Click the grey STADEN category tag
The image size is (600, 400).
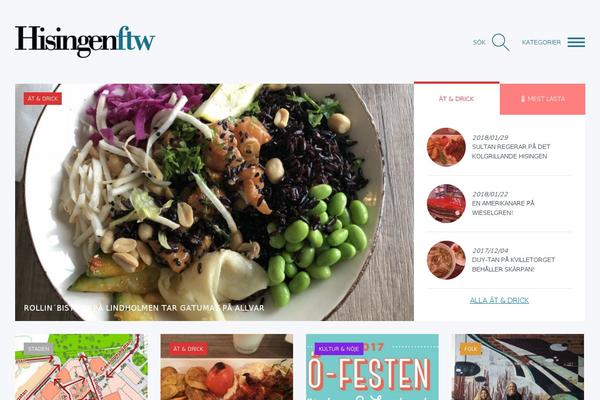click(x=38, y=349)
